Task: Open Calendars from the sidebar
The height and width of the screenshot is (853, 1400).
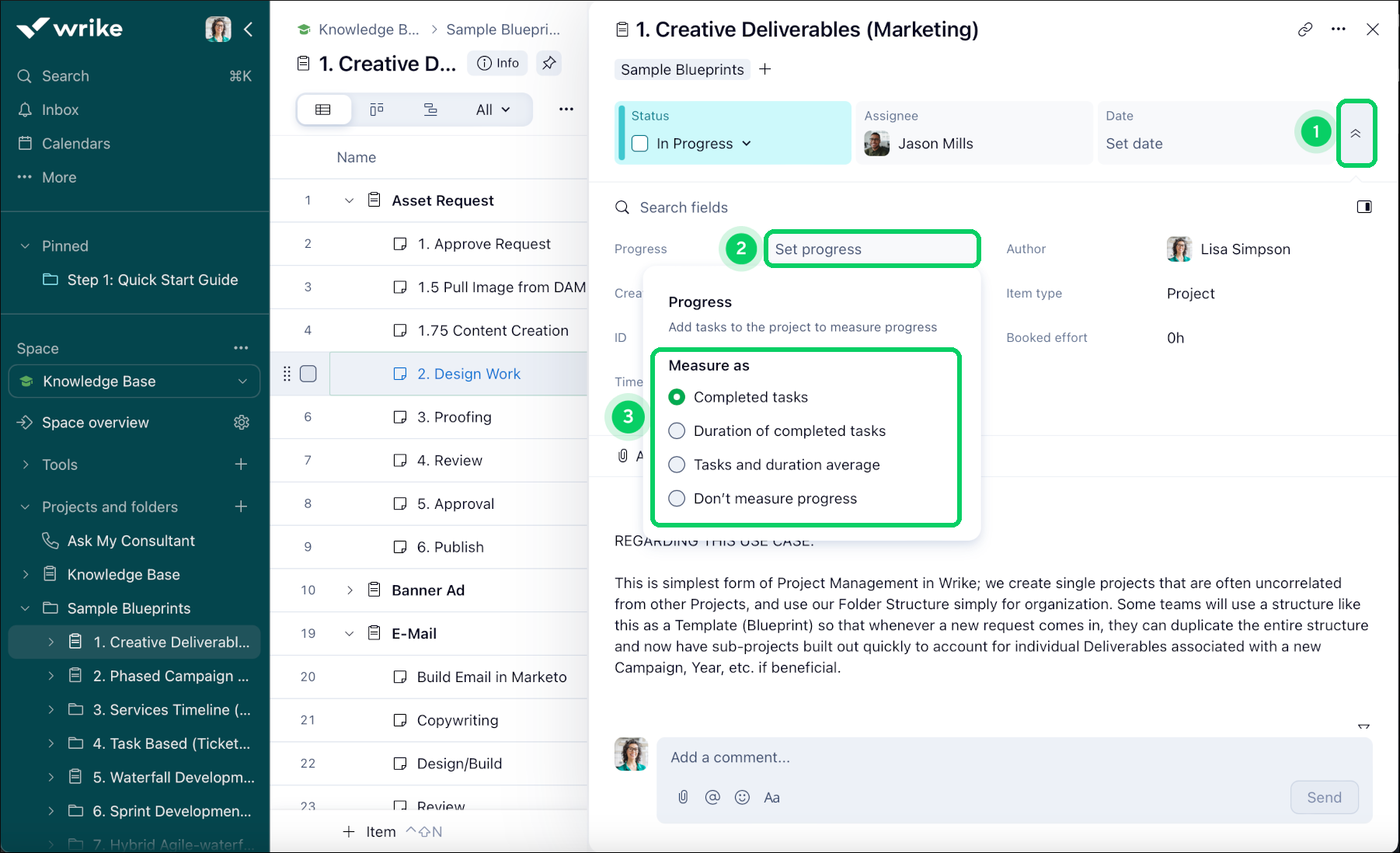Action: click(75, 143)
